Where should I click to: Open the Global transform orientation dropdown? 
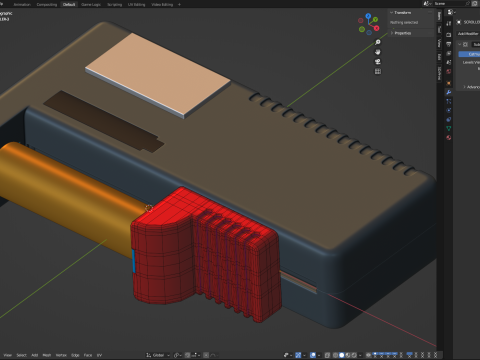[x=158, y=355]
